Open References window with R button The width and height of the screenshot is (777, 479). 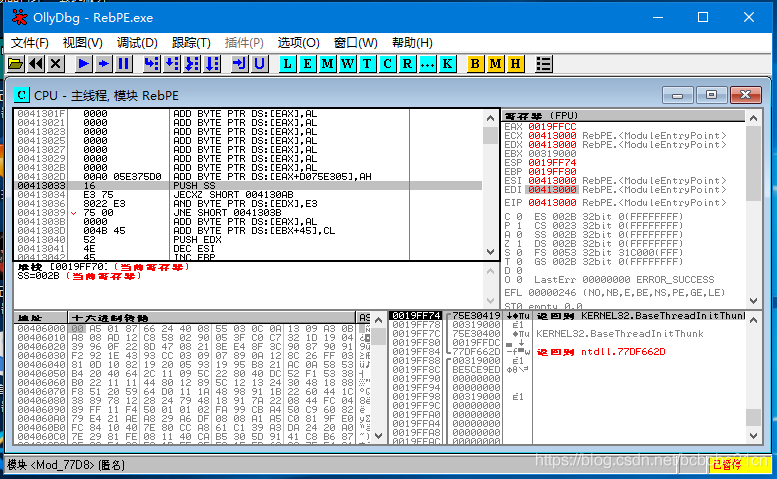coord(407,63)
